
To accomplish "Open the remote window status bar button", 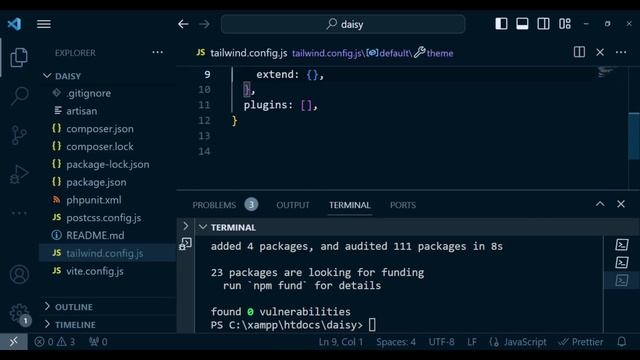I will [13, 342].
